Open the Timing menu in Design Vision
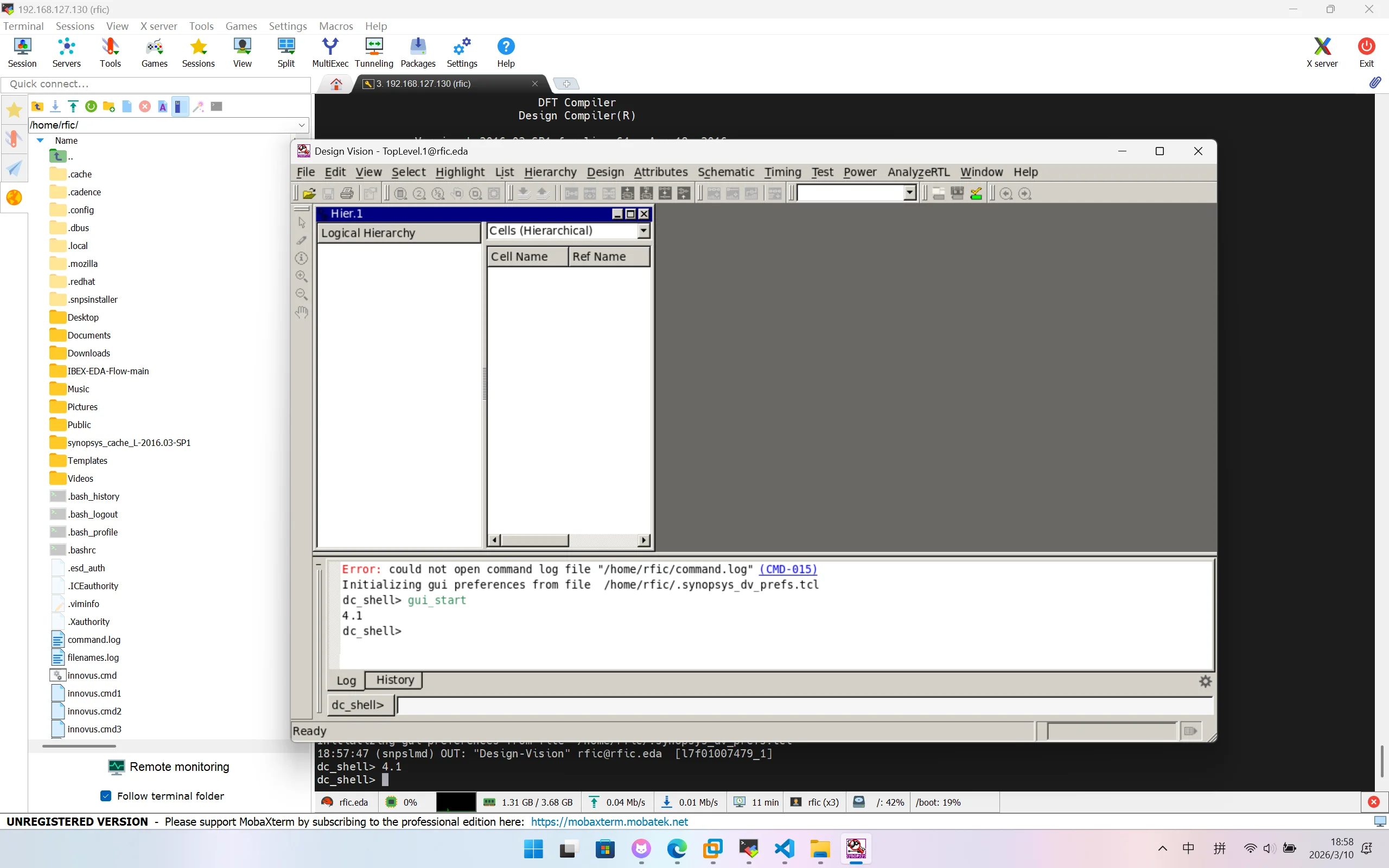This screenshot has height=868, width=1389. 782,172
